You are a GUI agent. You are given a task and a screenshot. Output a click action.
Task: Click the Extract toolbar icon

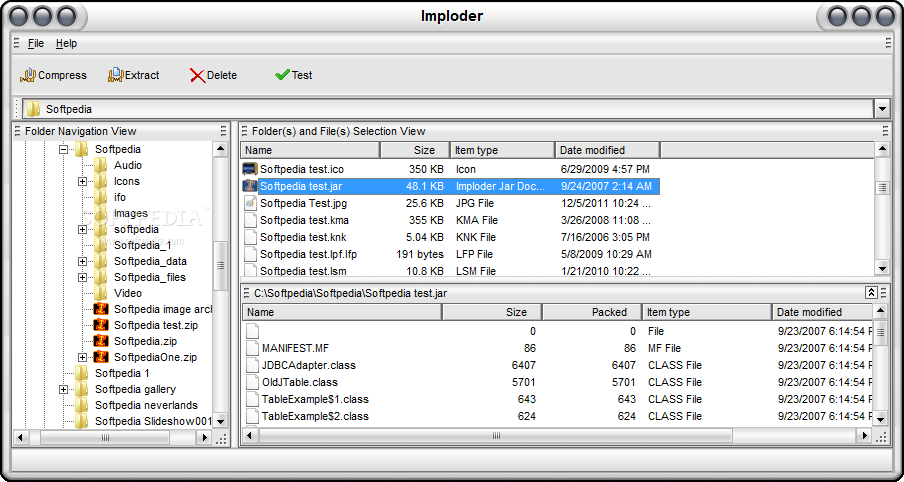coord(115,75)
